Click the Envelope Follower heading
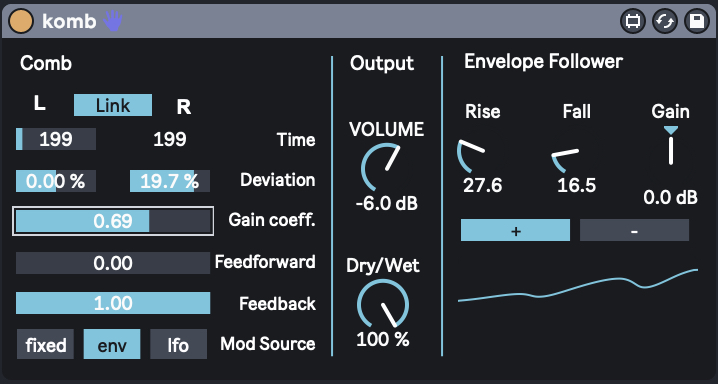This screenshot has width=718, height=384. (x=544, y=61)
